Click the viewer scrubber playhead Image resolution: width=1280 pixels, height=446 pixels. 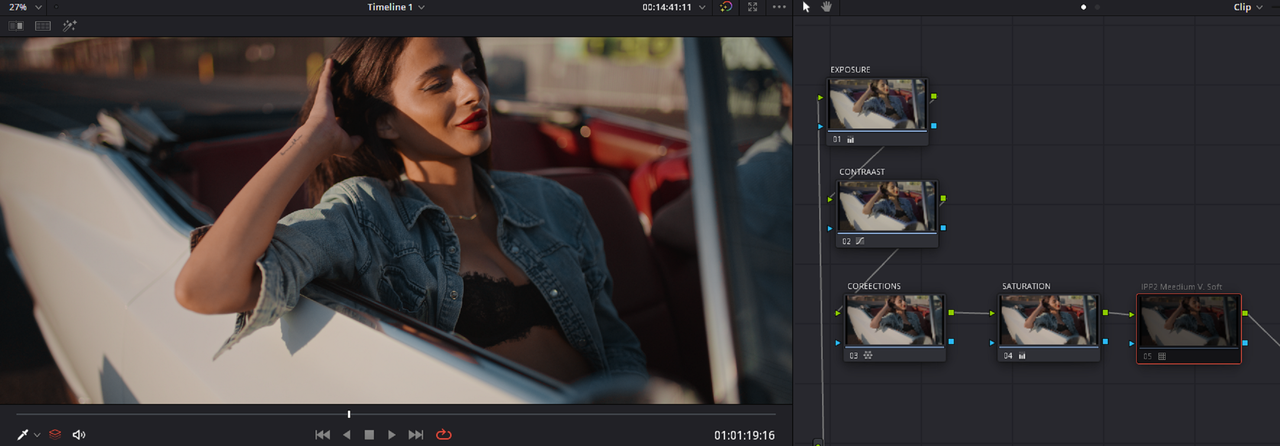[349, 414]
